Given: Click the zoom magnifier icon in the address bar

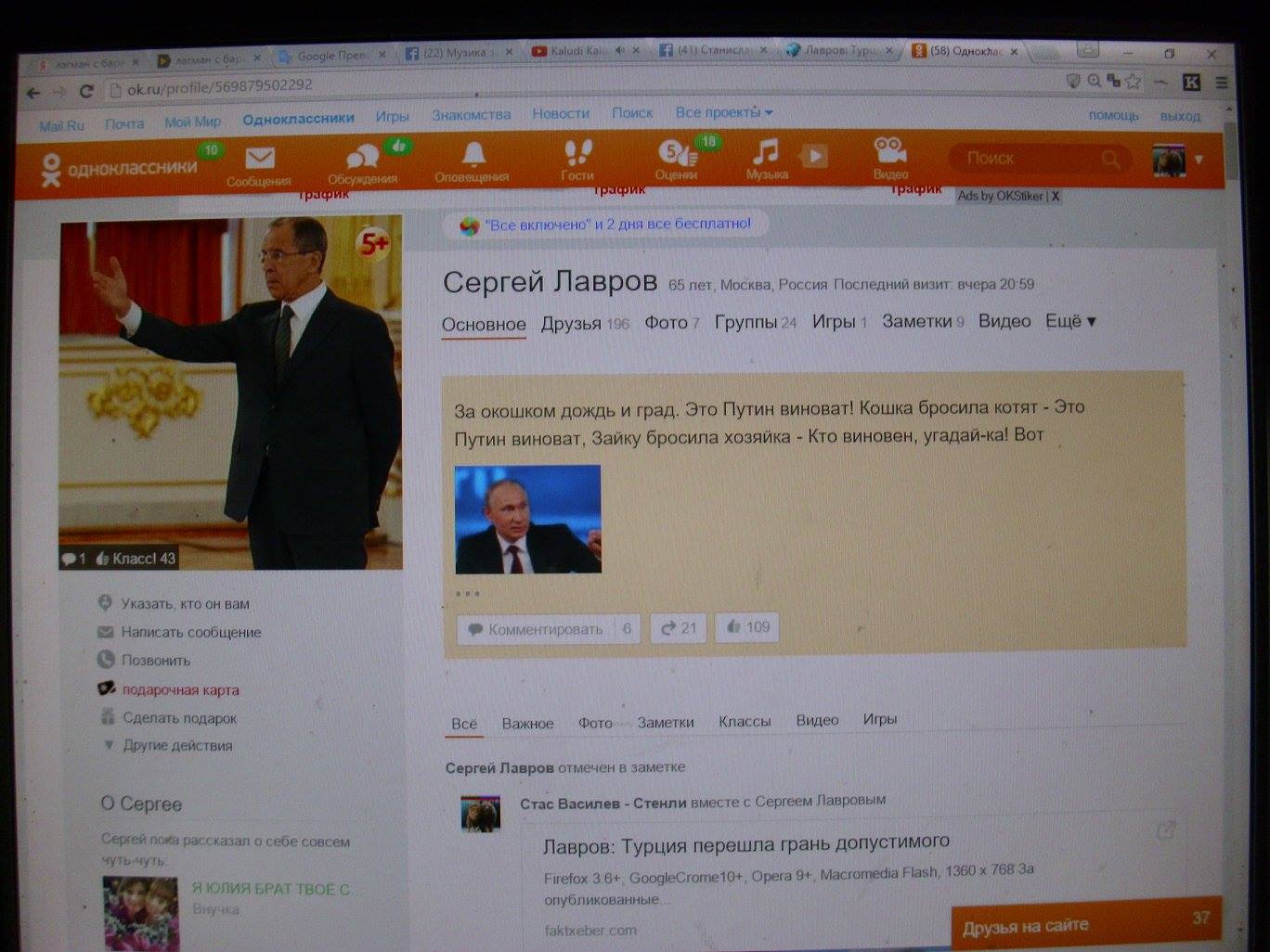Looking at the screenshot, I should pos(1095,82).
